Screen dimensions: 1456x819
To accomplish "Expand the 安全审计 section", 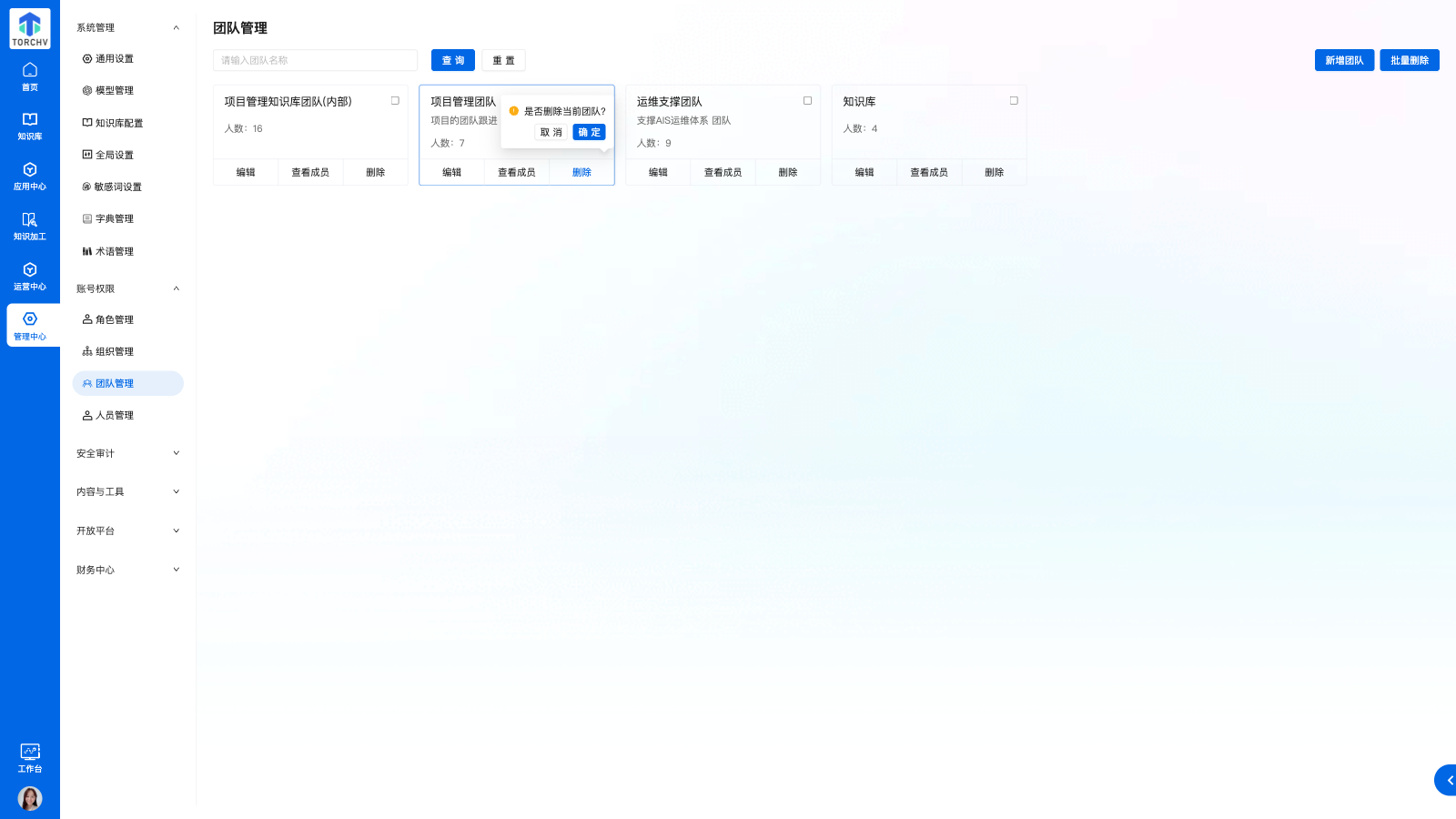I will [x=127, y=452].
